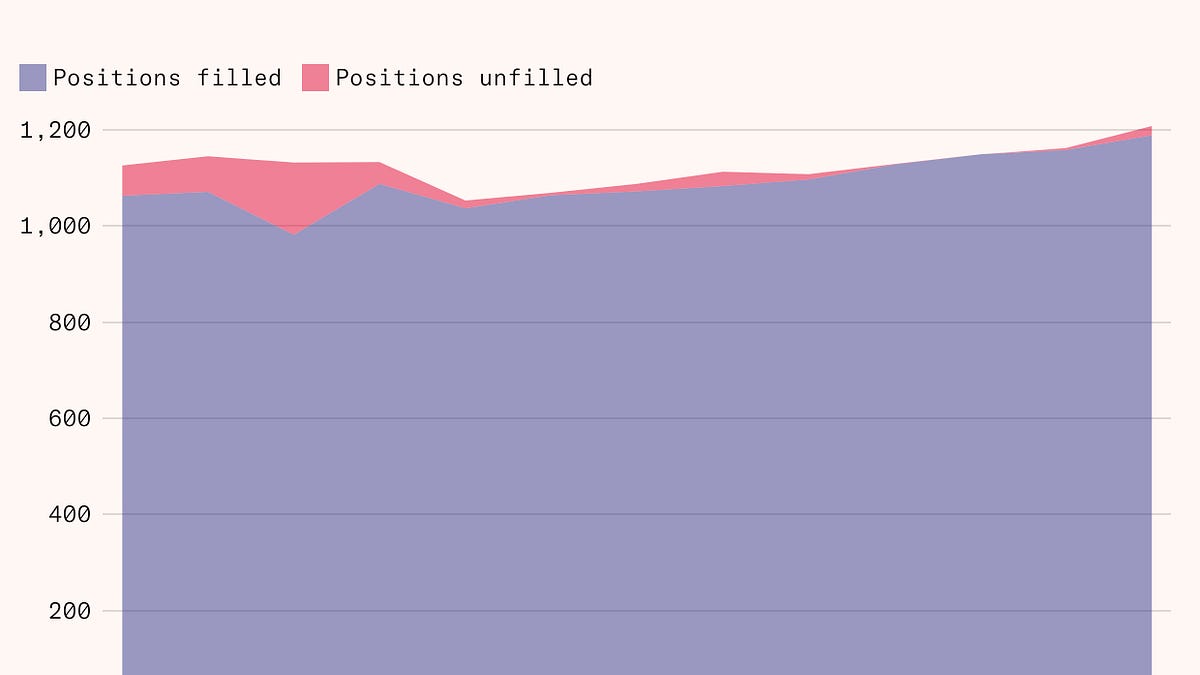This screenshot has width=1200, height=675.
Task: Click the 800 y-axis label
Action: 70,322
